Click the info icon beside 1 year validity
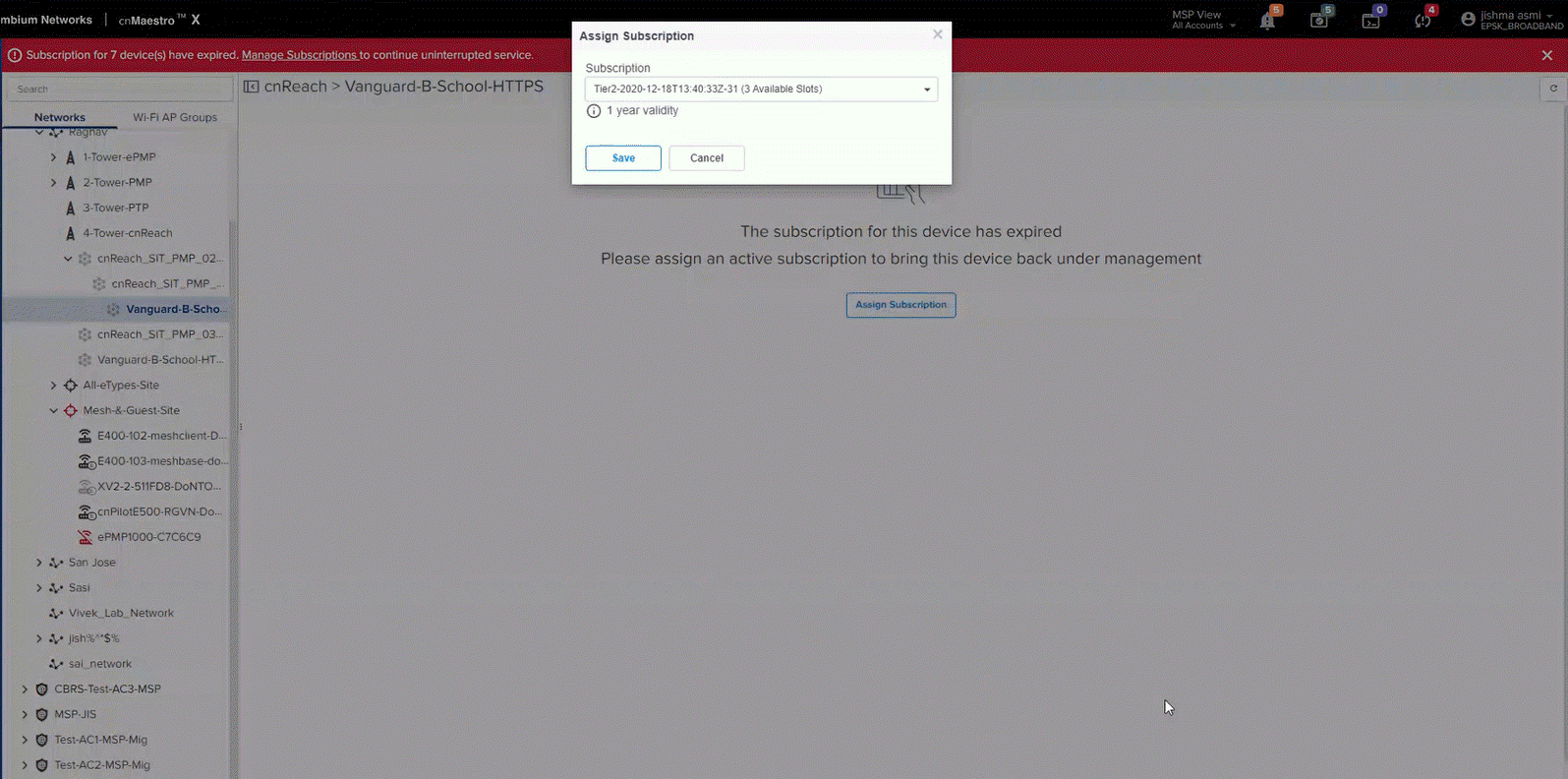Image resolution: width=1568 pixels, height=779 pixels. pyautogui.click(x=594, y=111)
